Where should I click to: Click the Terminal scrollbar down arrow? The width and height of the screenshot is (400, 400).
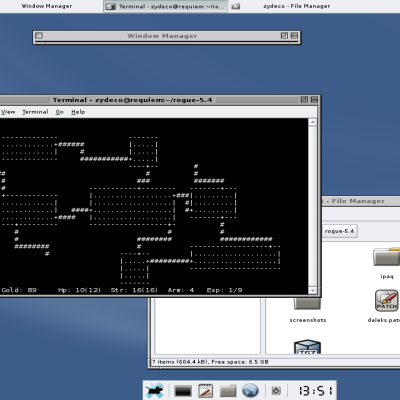coord(313,290)
